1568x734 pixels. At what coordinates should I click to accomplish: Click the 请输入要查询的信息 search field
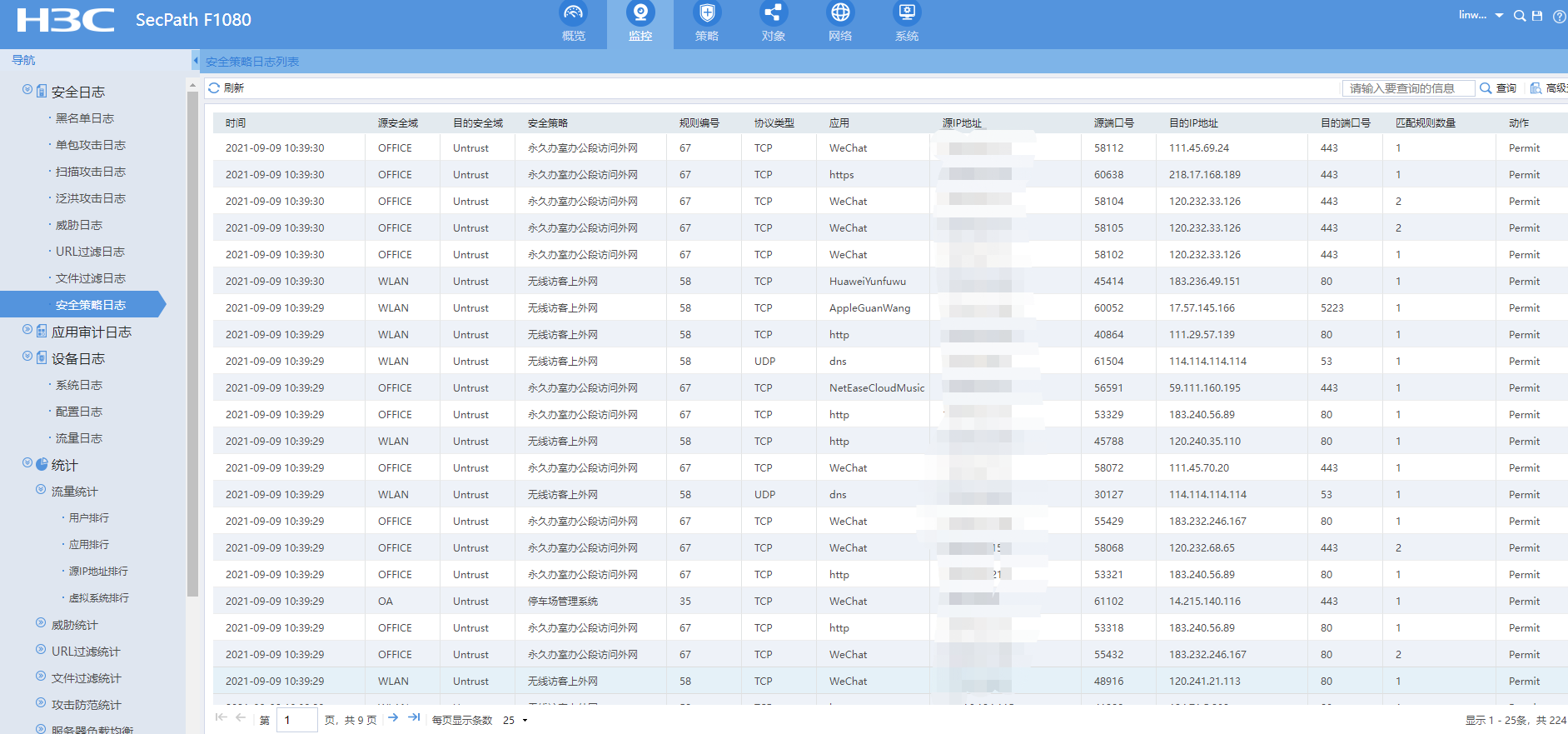[x=1407, y=88]
